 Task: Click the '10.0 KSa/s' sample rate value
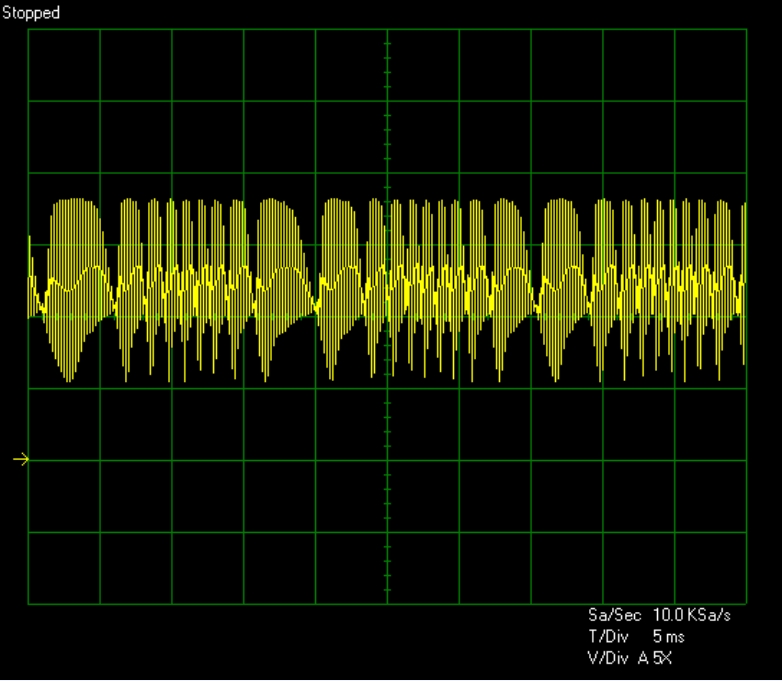click(x=692, y=615)
